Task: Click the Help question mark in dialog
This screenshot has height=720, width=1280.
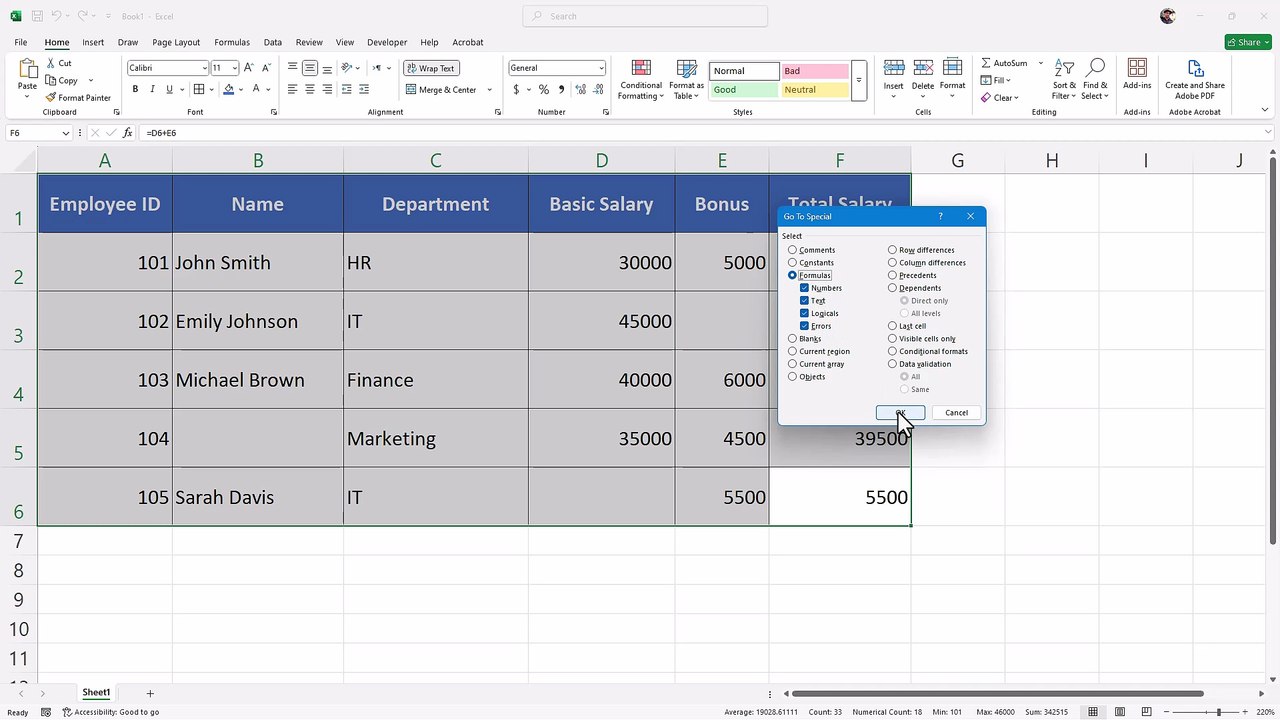Action: pos(940,216)
